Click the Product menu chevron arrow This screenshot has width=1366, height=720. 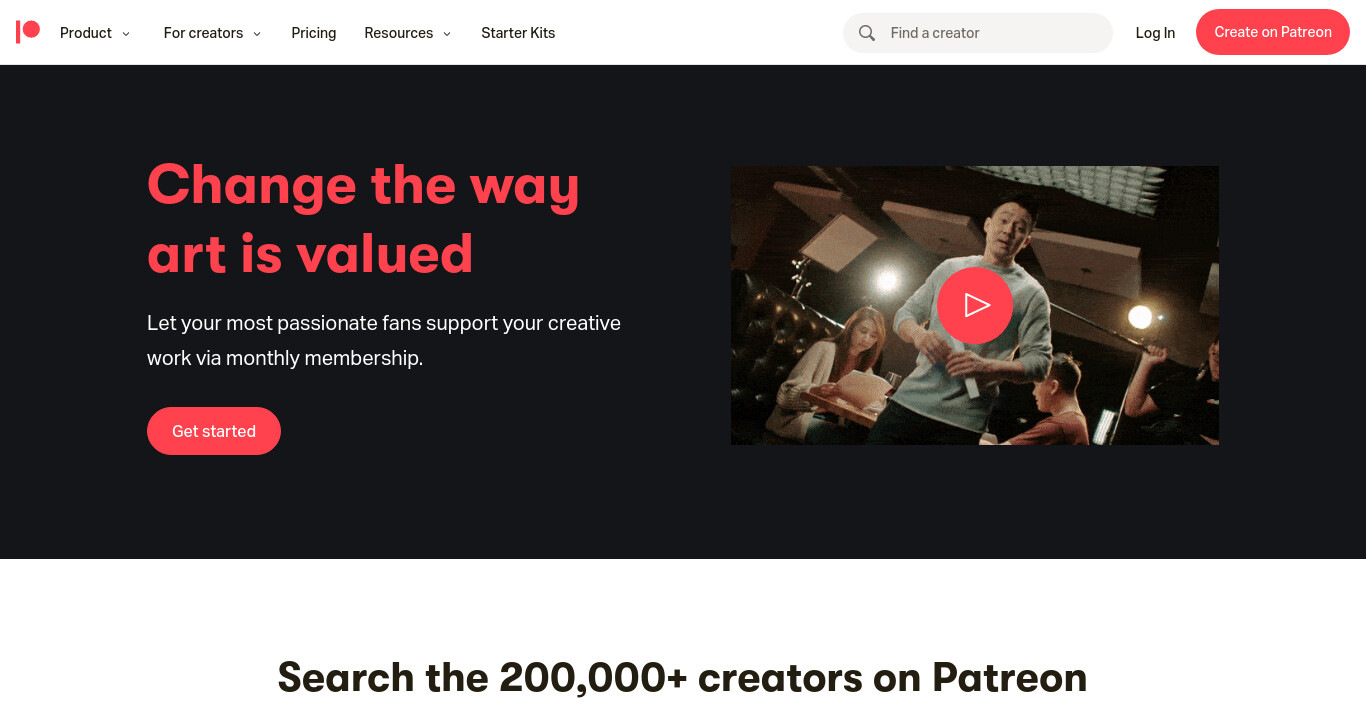pos(126,34)
